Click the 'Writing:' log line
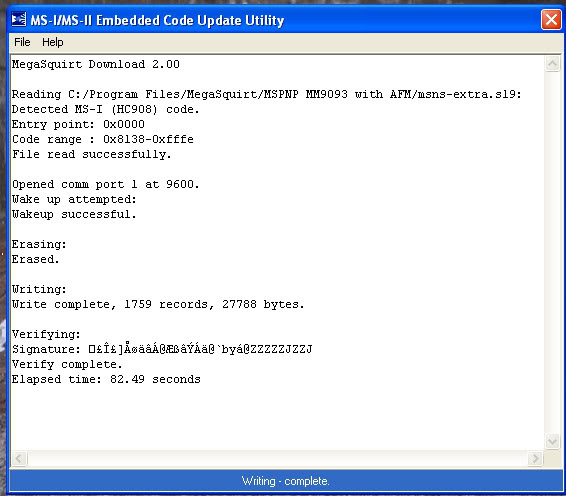The height and width of the screenshot is (496, 566). 39,290
